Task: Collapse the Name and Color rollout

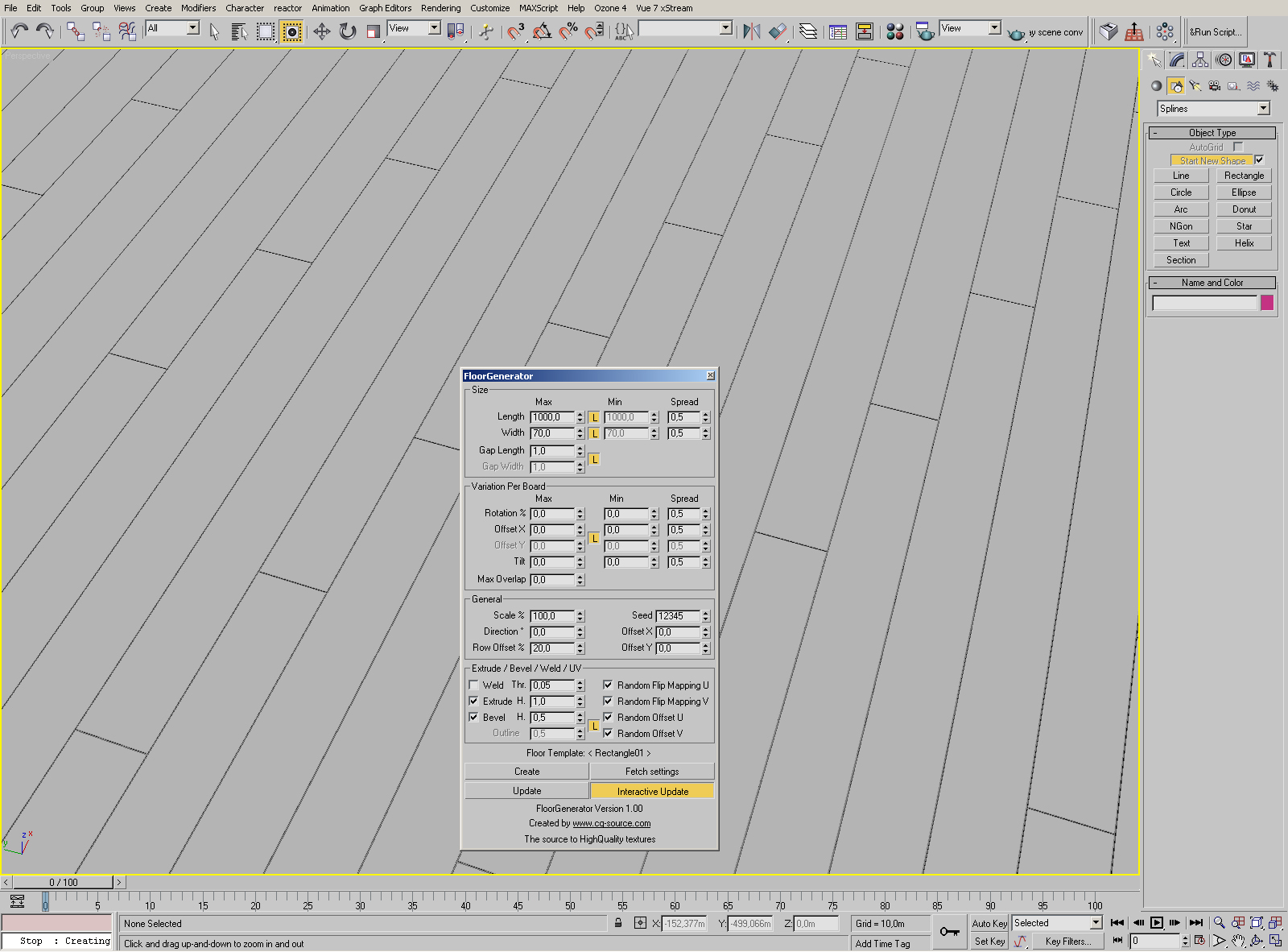Action: [x=1212, y=283]
